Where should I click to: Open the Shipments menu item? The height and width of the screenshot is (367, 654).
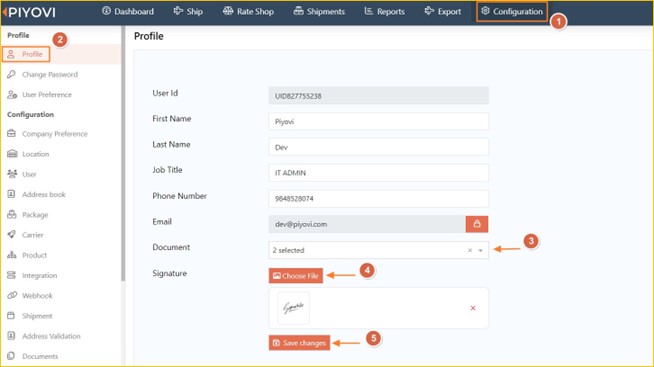319,11
